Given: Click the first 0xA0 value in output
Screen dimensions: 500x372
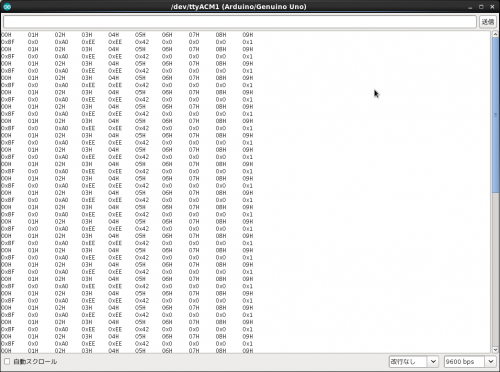Looking at the screenshot, I should 61,42.
